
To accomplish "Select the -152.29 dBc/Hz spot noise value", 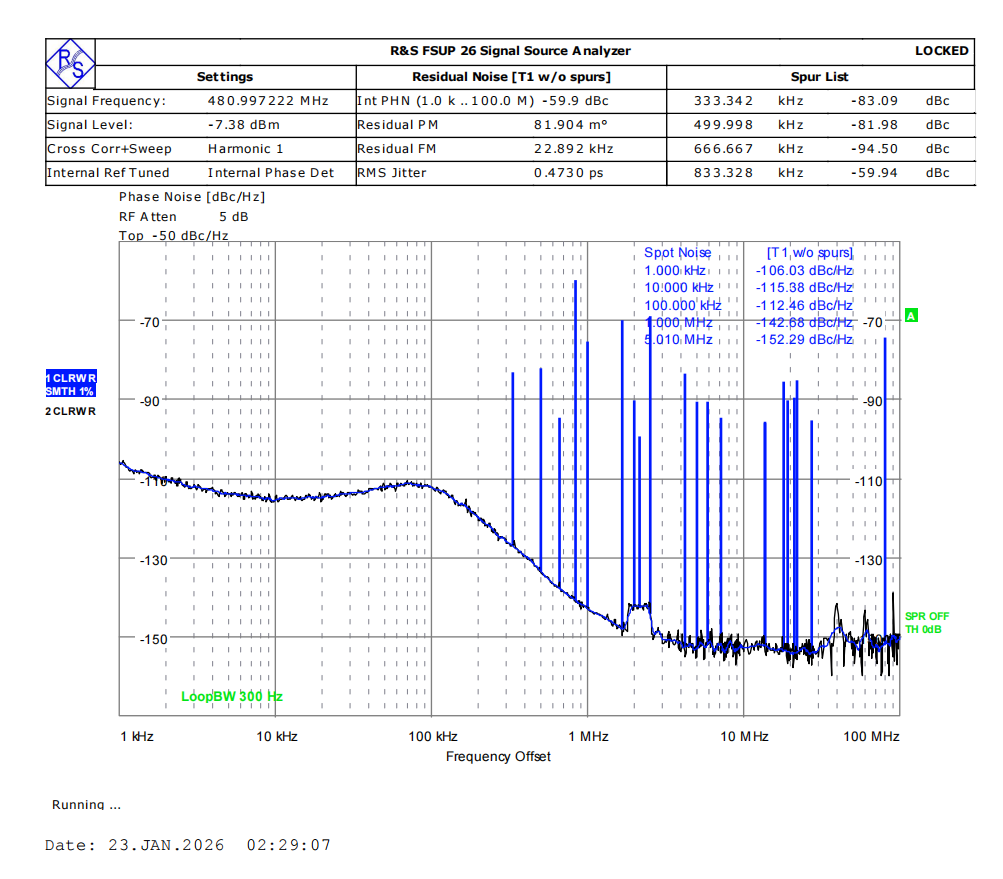I will [x=804, y=340].
